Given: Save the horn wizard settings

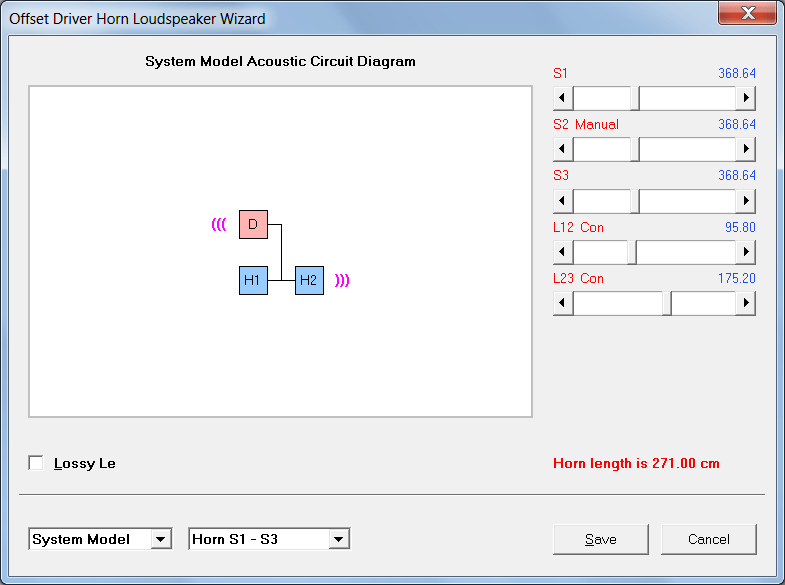Looking at the screenshot, I should click(601, 539).
